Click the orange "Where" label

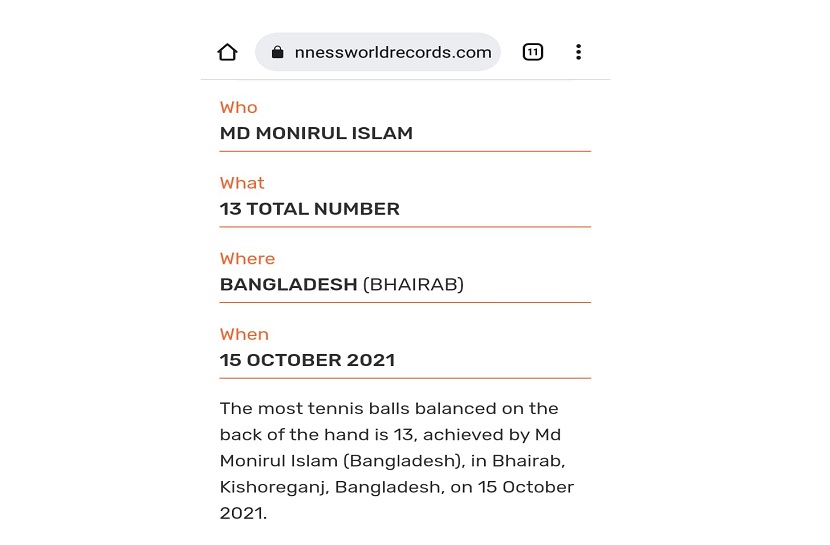pos(247,258)
